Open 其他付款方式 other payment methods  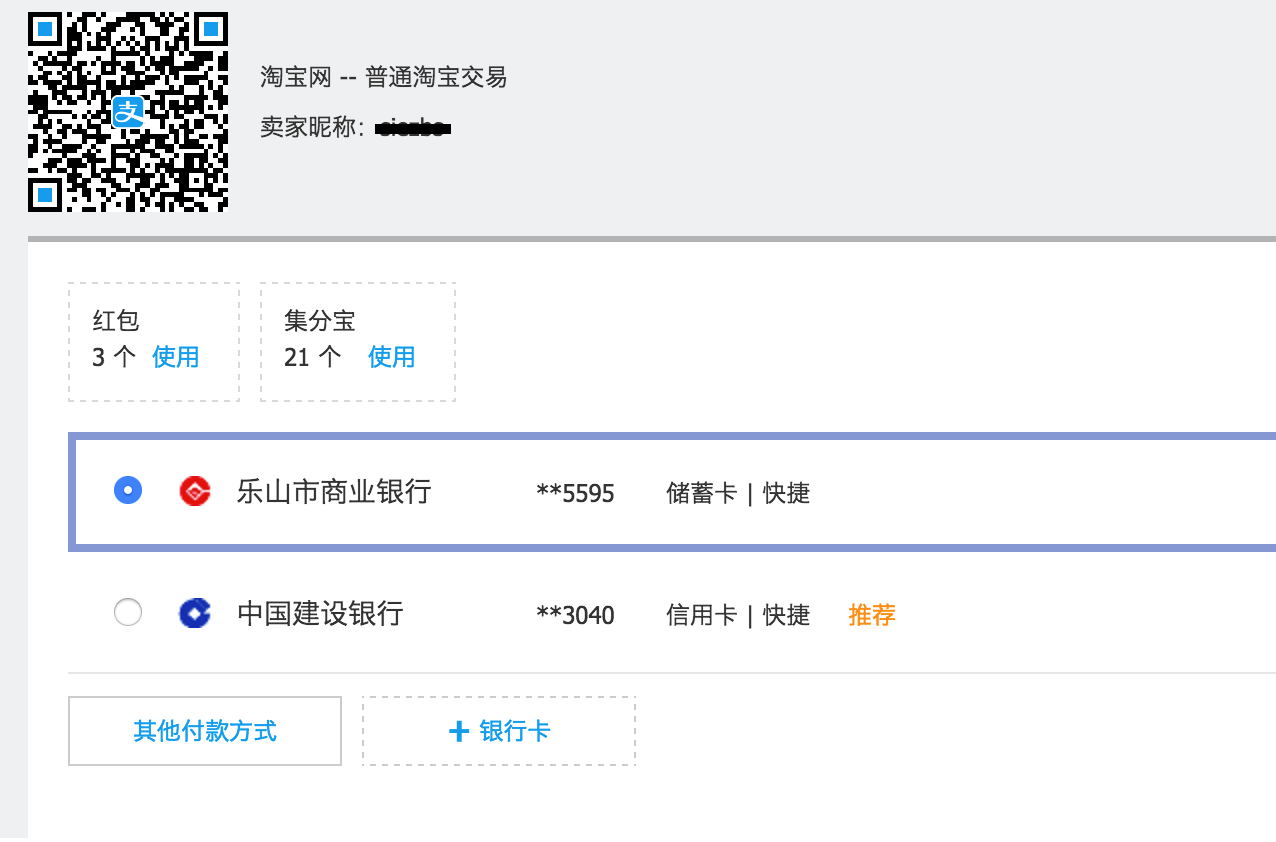click(205, 731)
